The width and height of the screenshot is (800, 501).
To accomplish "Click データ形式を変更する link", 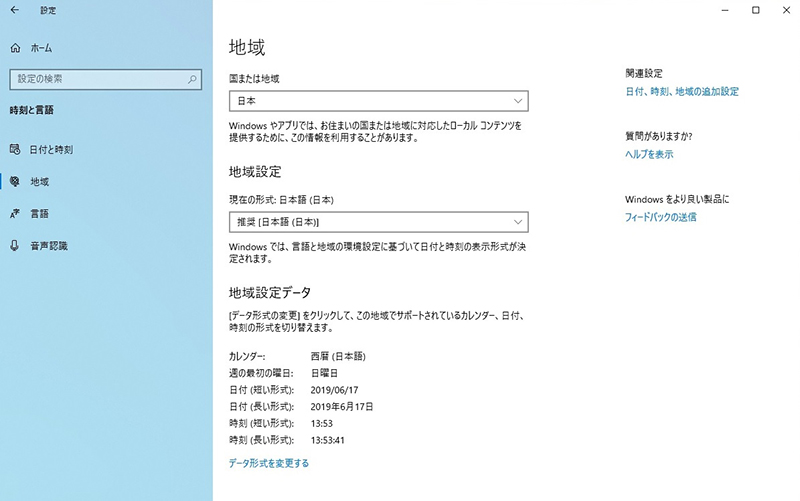I will [269, 463].
